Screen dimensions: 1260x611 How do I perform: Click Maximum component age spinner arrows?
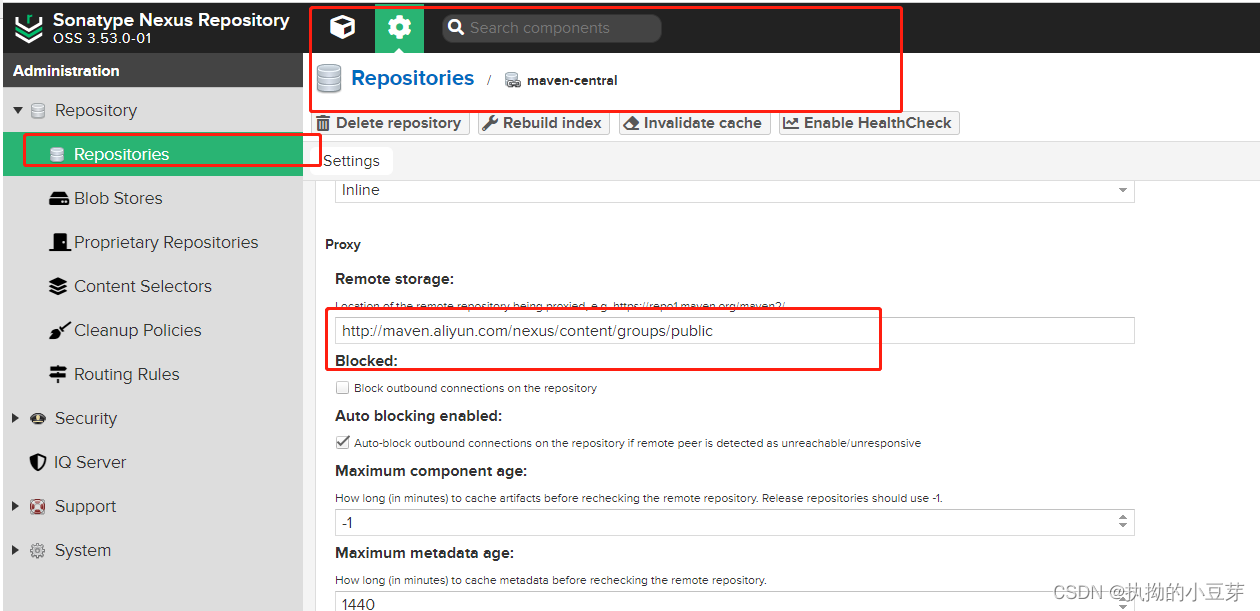pyautogui.click(x=1123, y=523)
